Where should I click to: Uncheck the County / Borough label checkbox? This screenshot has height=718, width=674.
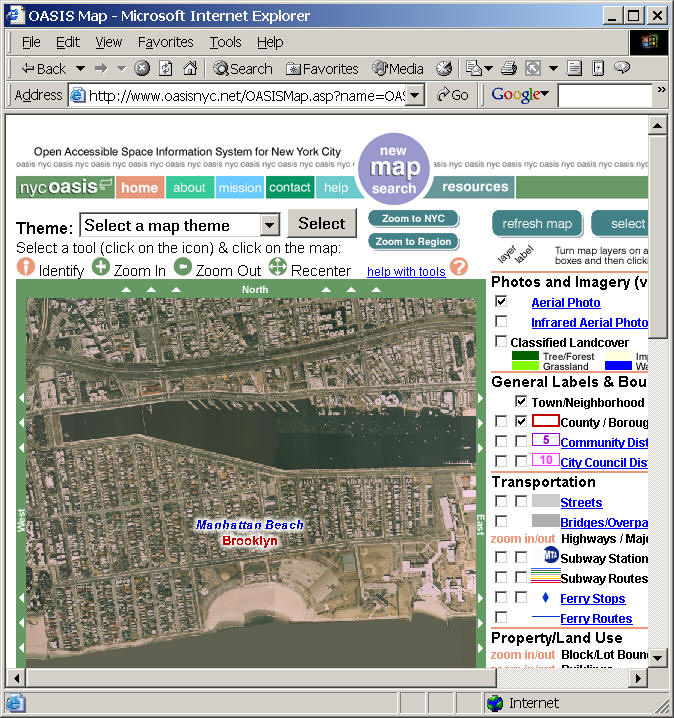pyautogui.click(x=521, y=421)
